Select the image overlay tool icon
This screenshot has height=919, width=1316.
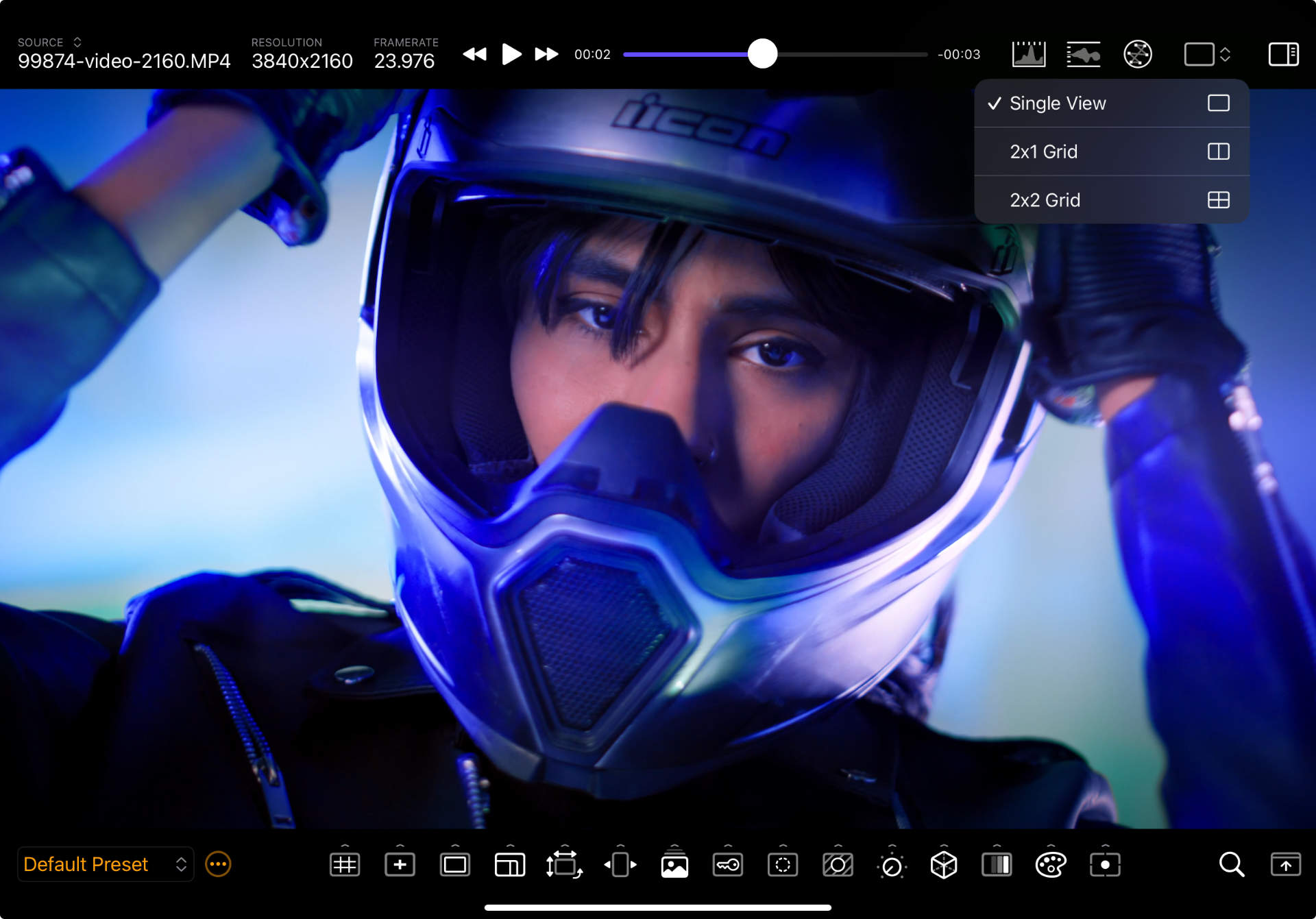click(674, 865)
